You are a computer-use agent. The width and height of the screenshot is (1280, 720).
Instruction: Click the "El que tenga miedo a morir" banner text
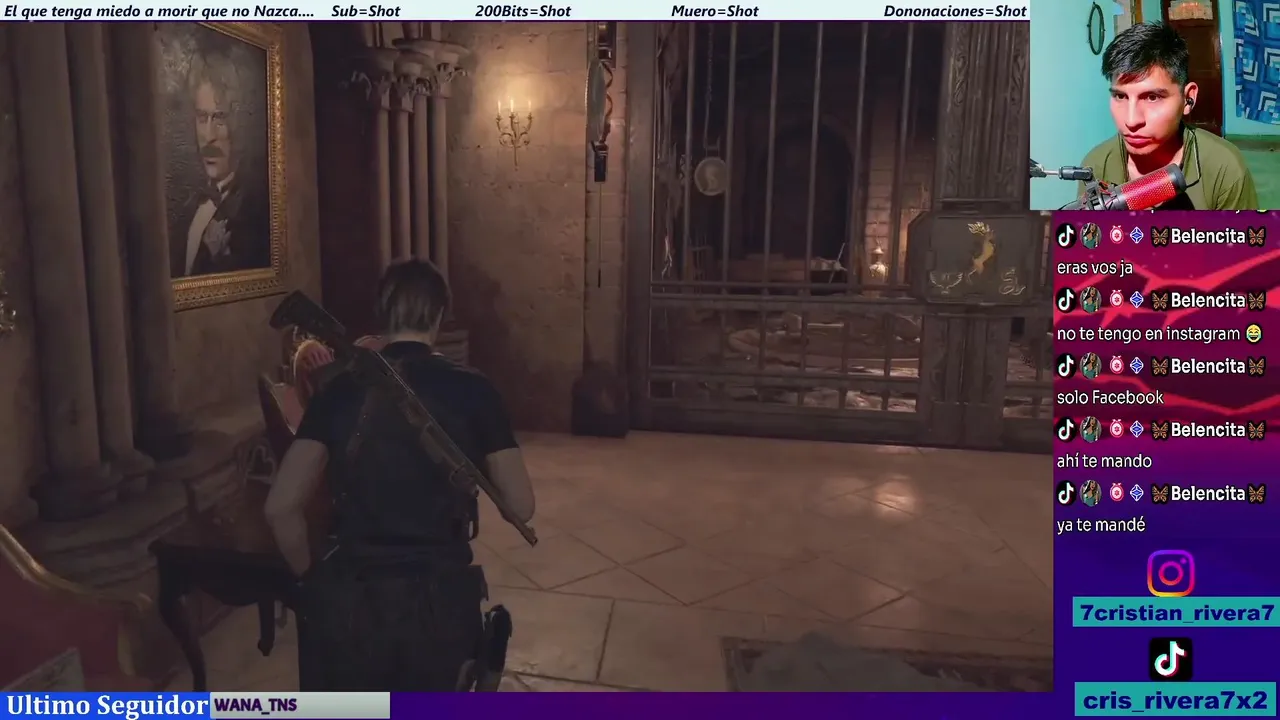[159, 11]
